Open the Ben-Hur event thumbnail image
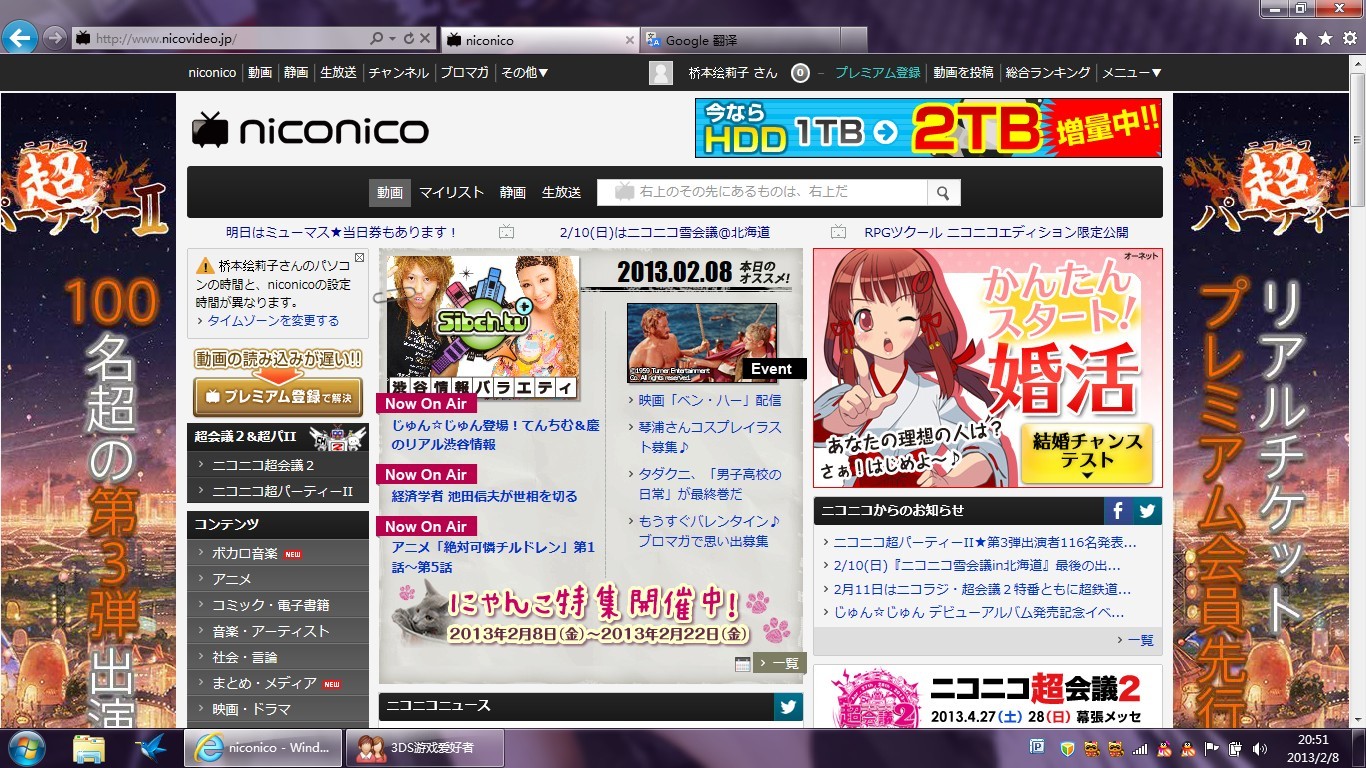The width and height of the screenshot is (1366, 768). pos(702,343)
